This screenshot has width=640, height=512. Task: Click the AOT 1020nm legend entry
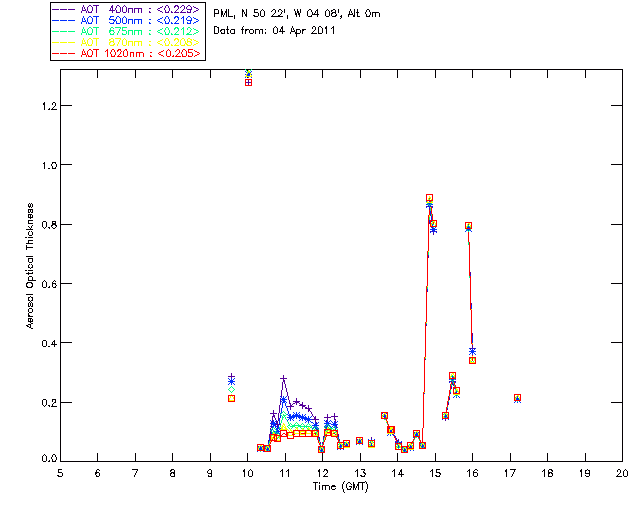[126, 53]
